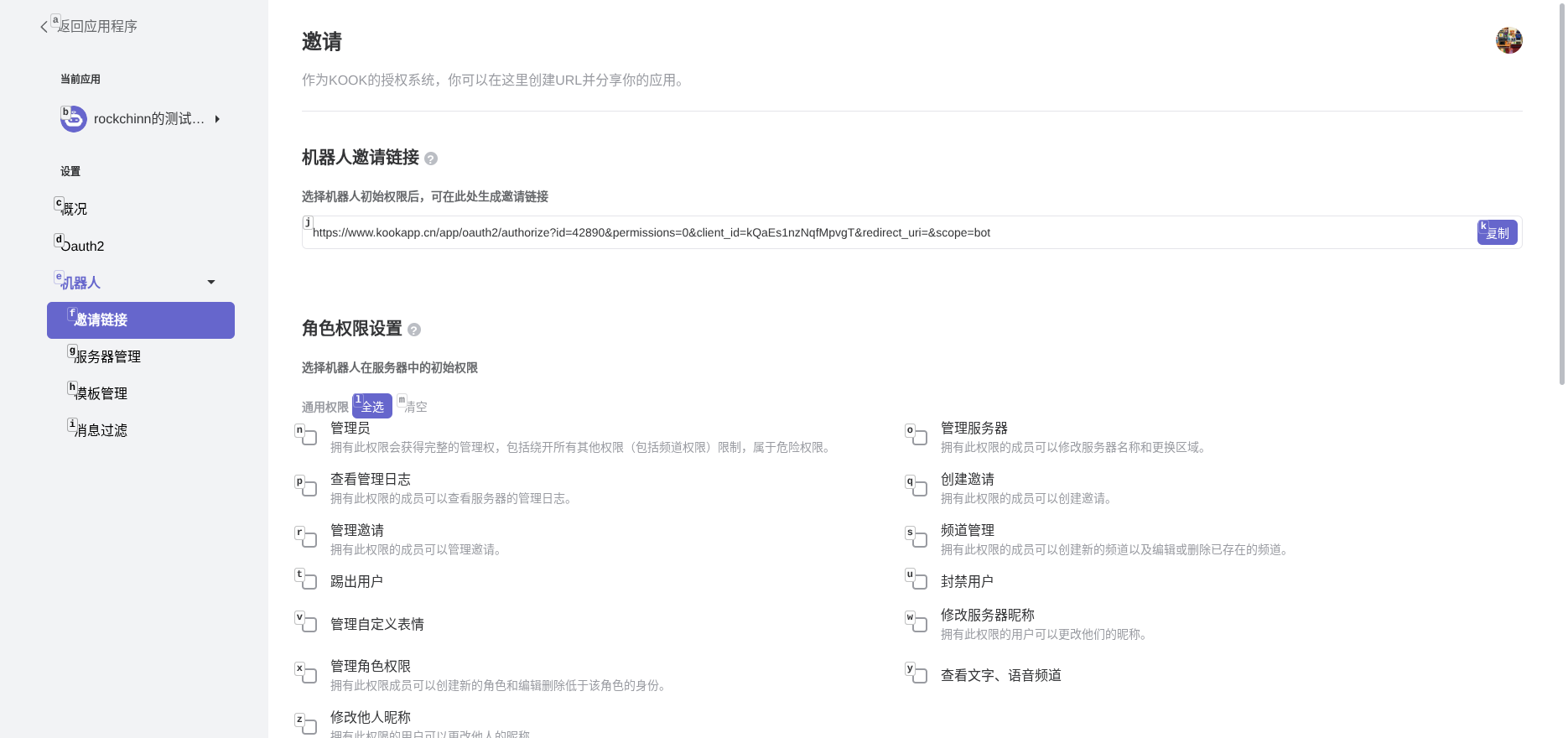Tick the 创建邀请 checkbox
This screenshot has width=1568, height=738.
point(920,489)
